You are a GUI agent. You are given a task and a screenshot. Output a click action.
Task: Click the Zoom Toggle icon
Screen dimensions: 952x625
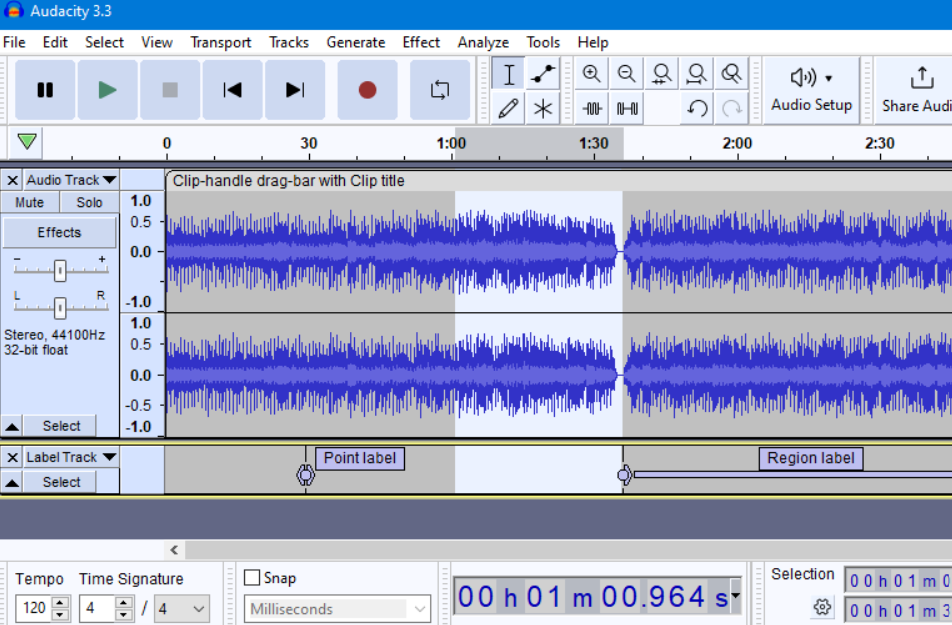click(732, 74)
